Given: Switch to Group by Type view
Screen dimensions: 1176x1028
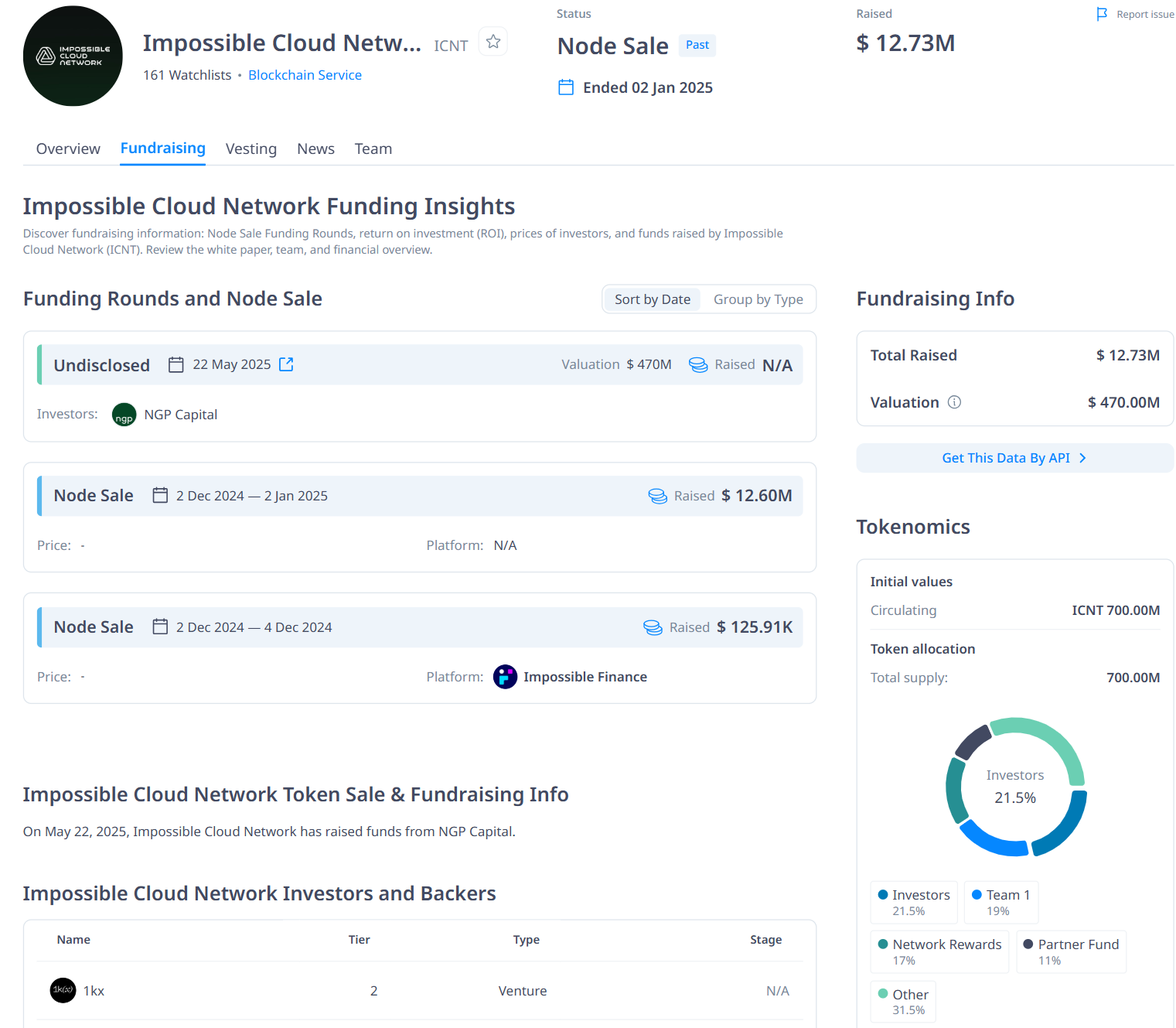Looking at the screenshot, I should click(758, 299).
